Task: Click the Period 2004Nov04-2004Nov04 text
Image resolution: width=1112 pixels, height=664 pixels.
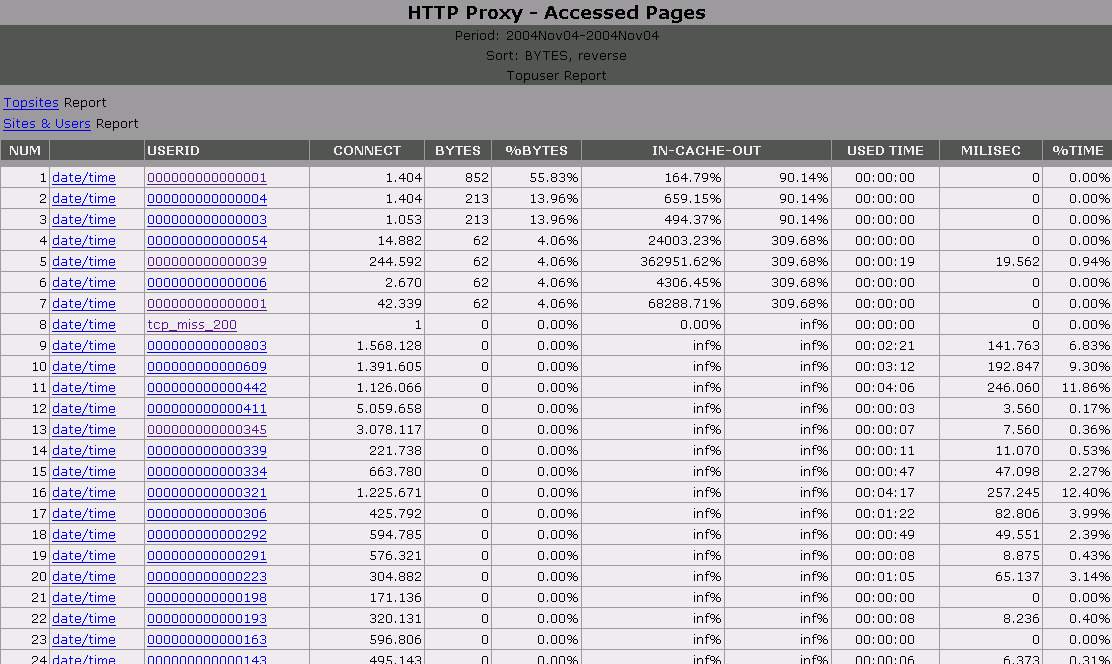Action: pos(557,35)
